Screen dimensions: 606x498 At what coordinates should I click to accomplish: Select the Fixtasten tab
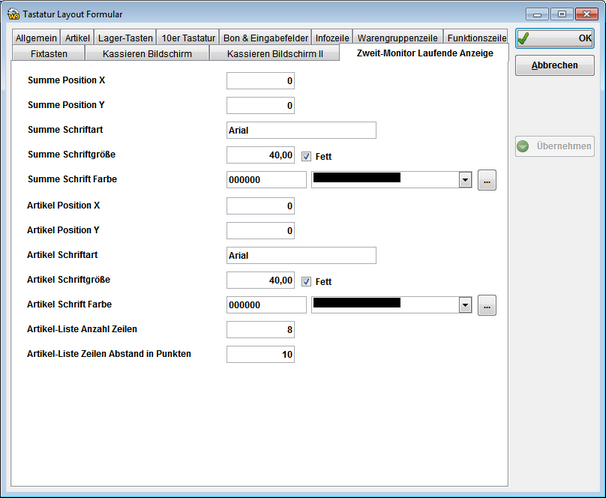pos(49,53)
